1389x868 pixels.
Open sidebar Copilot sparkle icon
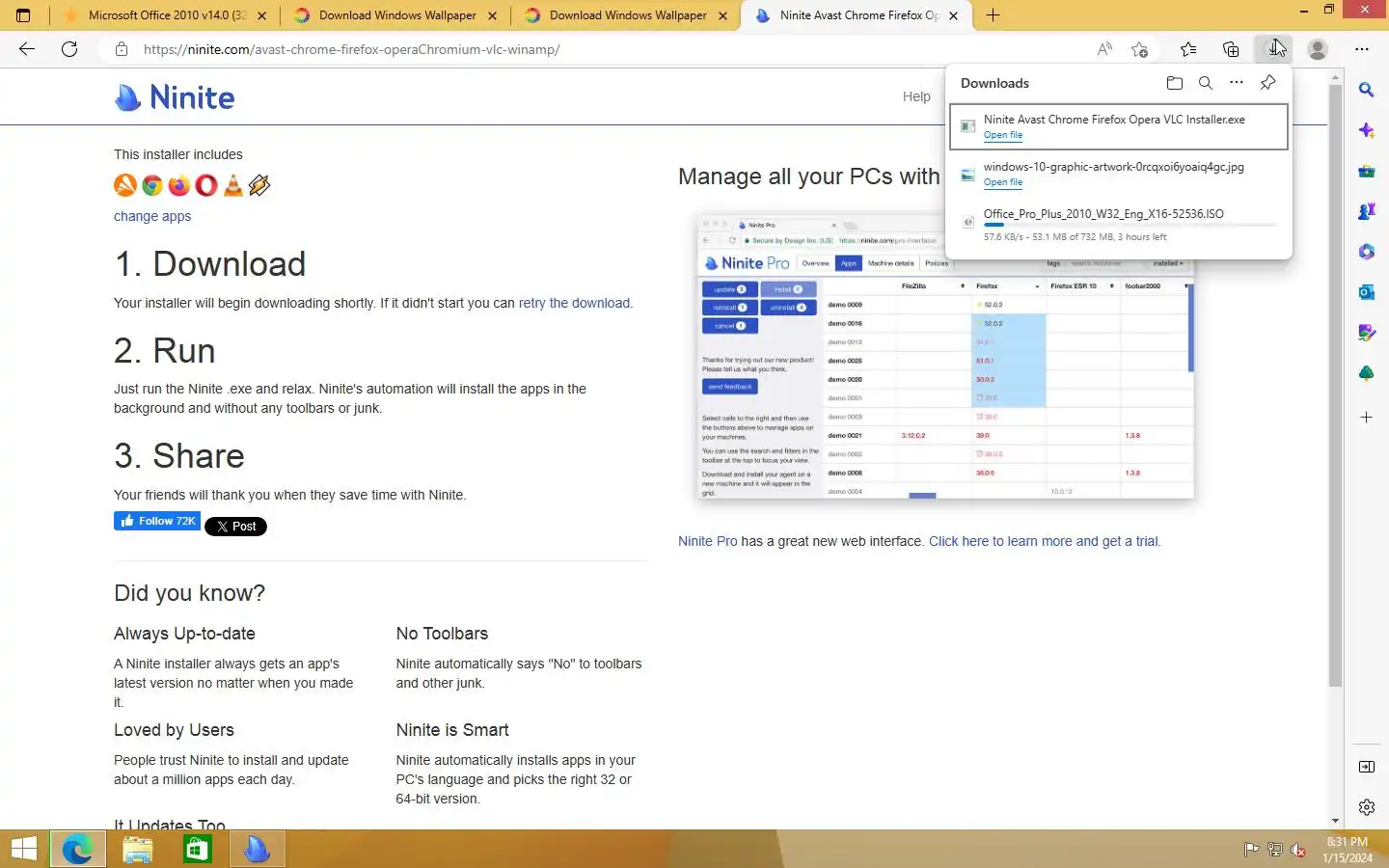point(1367,130)
